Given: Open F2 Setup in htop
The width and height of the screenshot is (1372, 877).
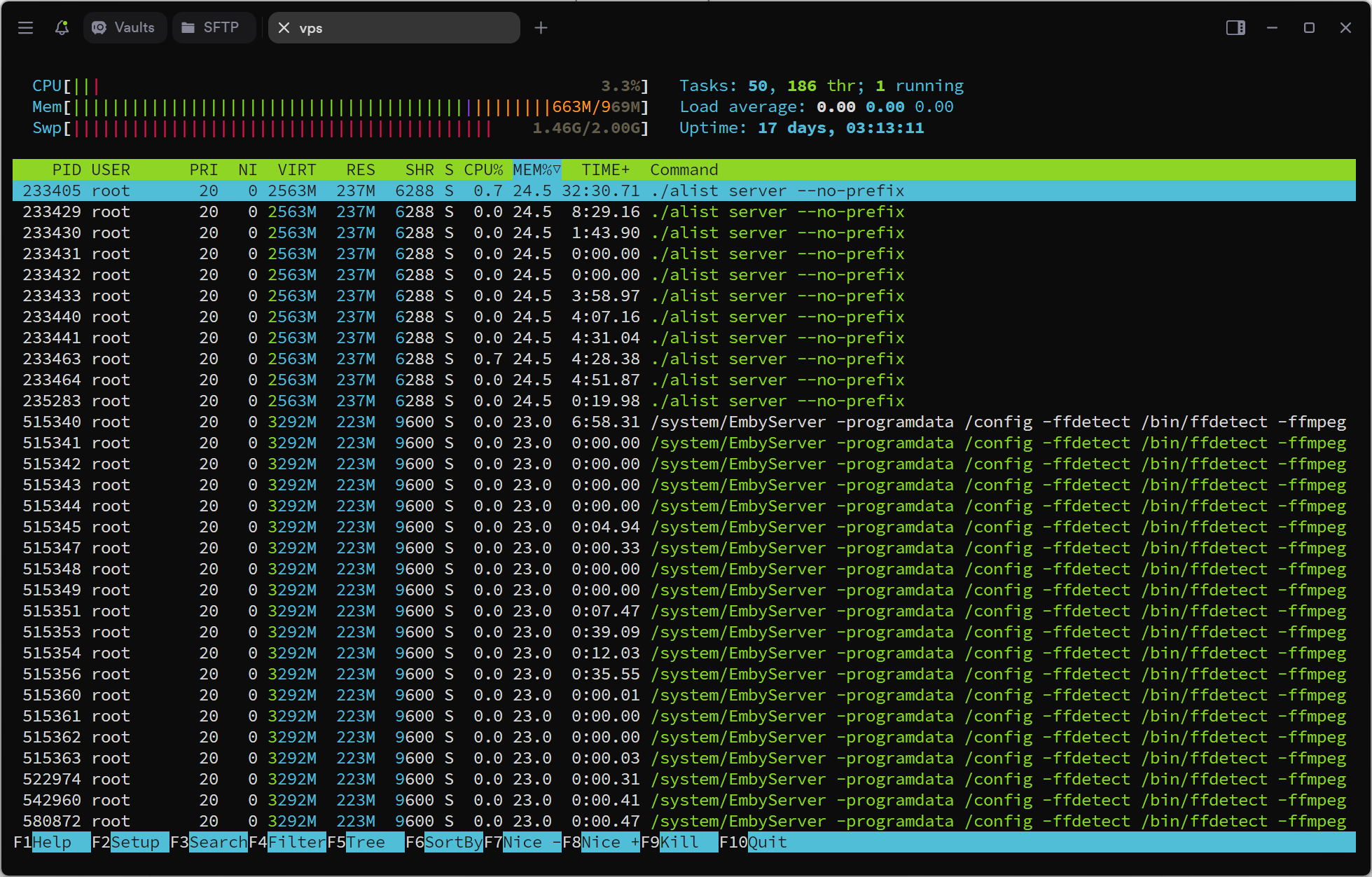Looking at the screenshot, I should [x=134, y=842].
